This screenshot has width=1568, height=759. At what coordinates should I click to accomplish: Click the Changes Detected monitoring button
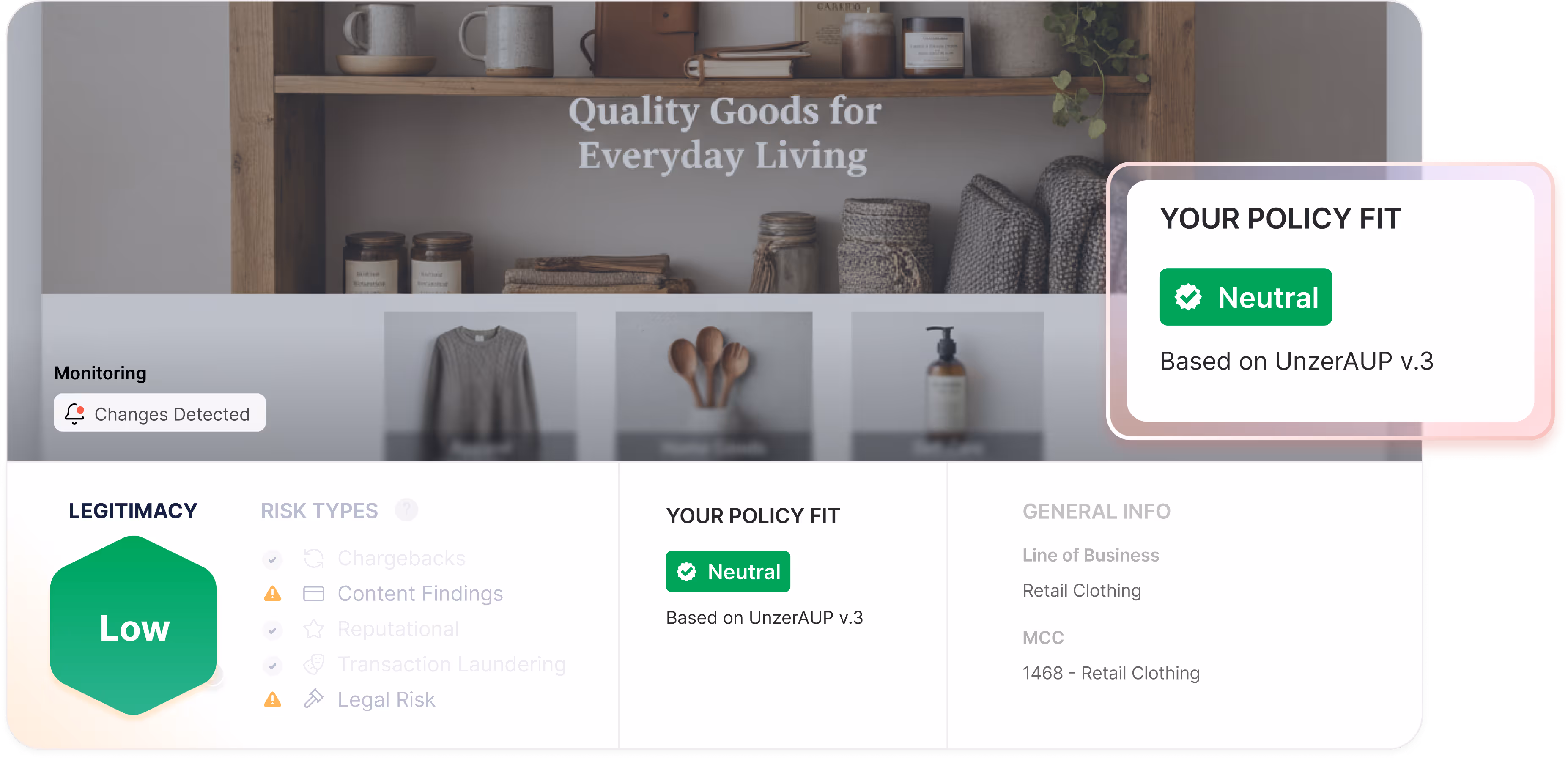tap(159, 413)
